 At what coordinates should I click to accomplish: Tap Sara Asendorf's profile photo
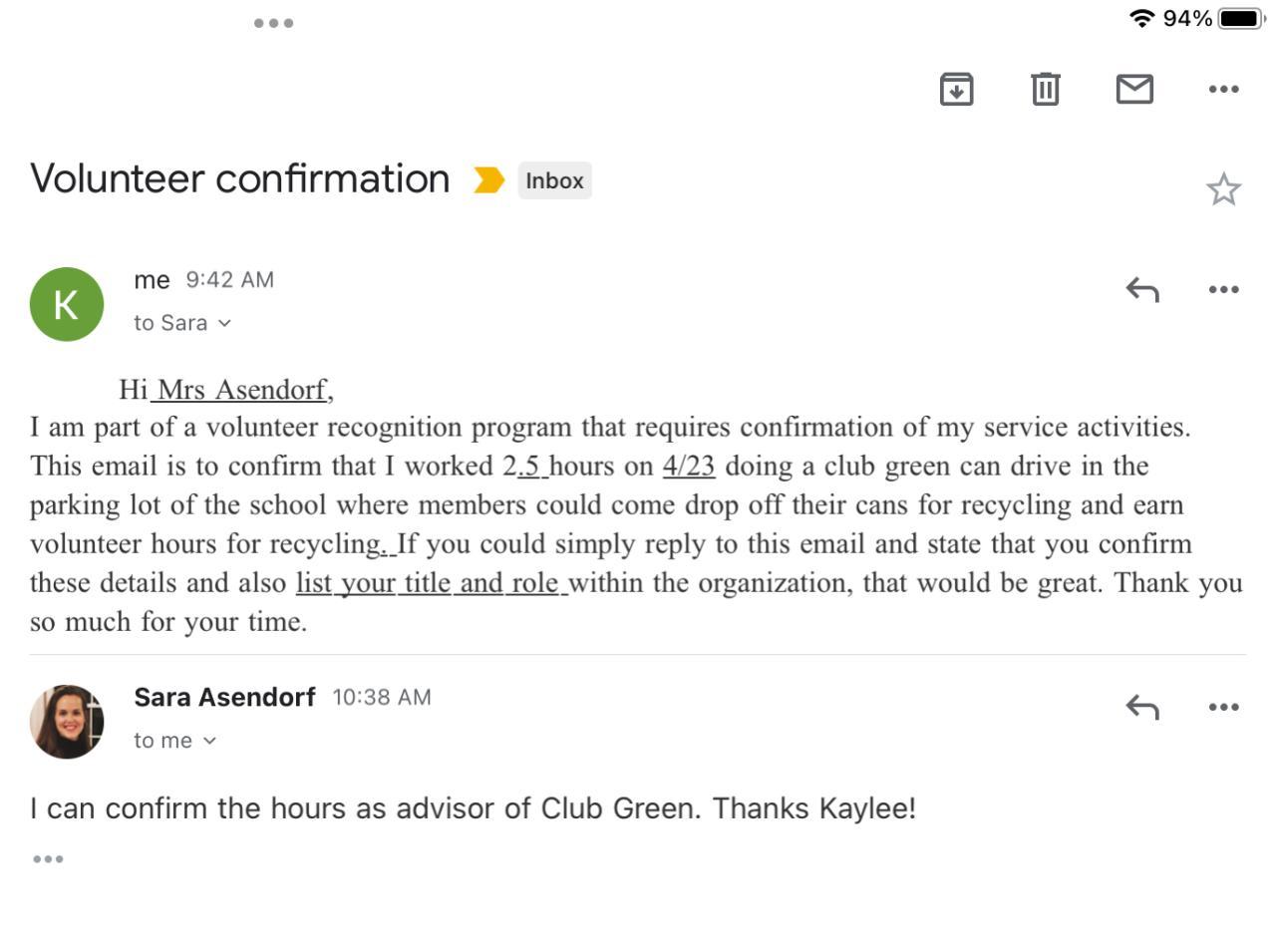[x=67, y=722]
